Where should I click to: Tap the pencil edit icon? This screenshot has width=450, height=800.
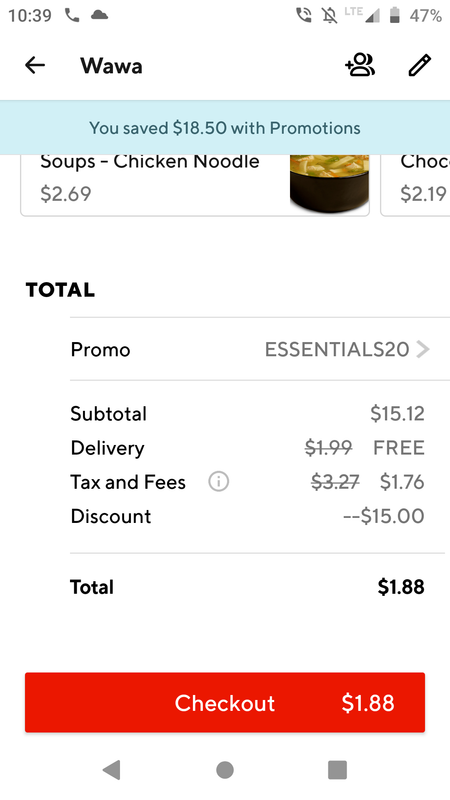pos(419,65)
